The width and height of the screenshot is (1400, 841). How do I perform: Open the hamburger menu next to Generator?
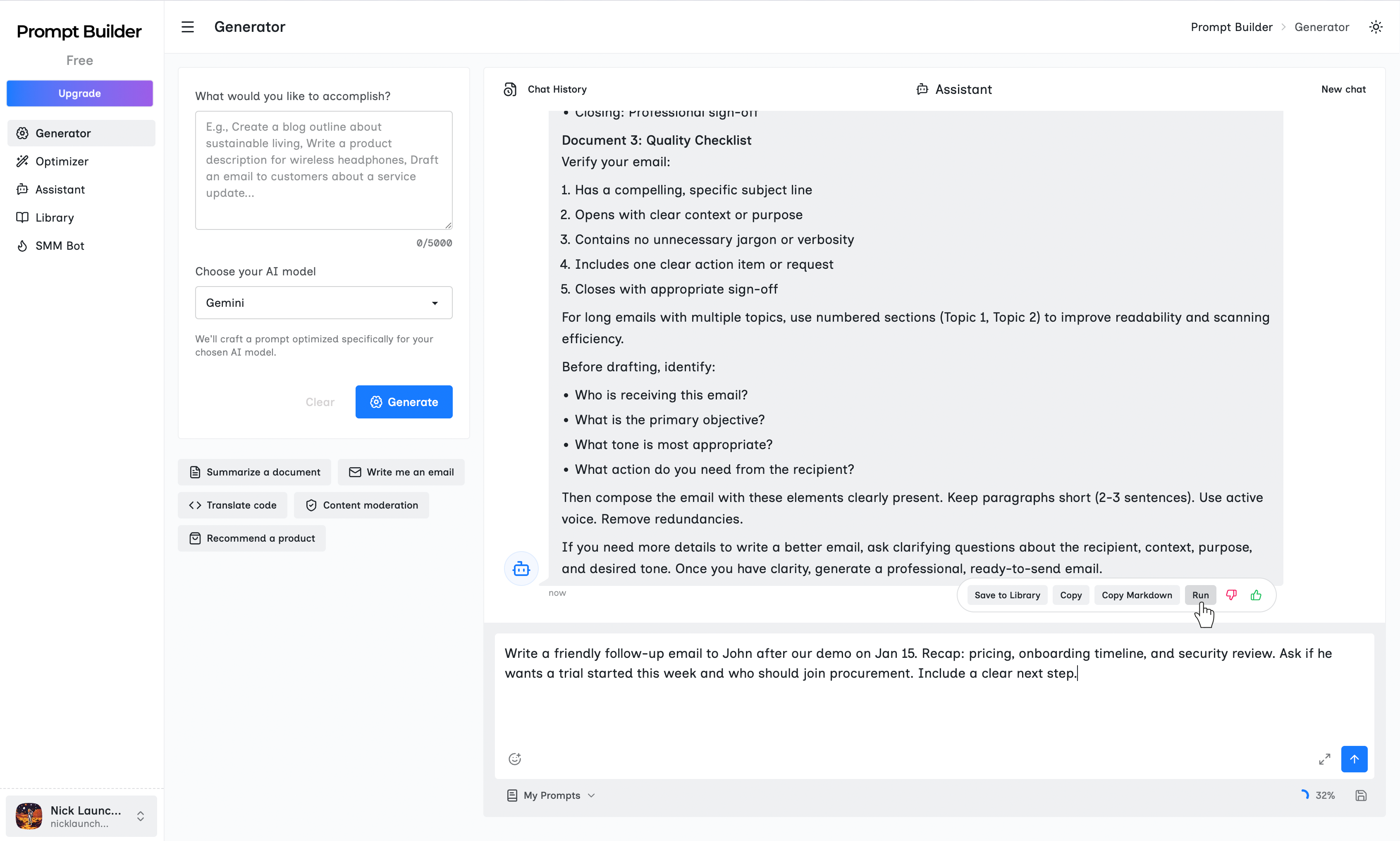pos(187,26)
